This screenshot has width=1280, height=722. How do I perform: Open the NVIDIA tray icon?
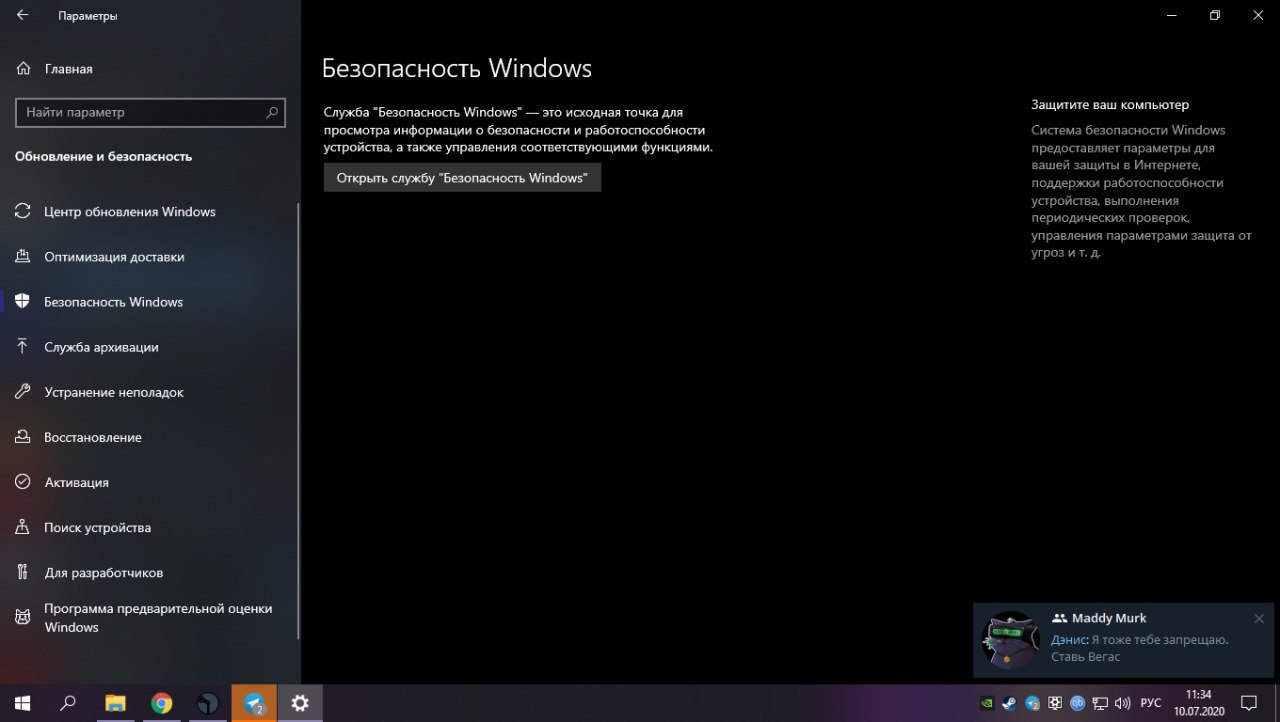[987, 703]
